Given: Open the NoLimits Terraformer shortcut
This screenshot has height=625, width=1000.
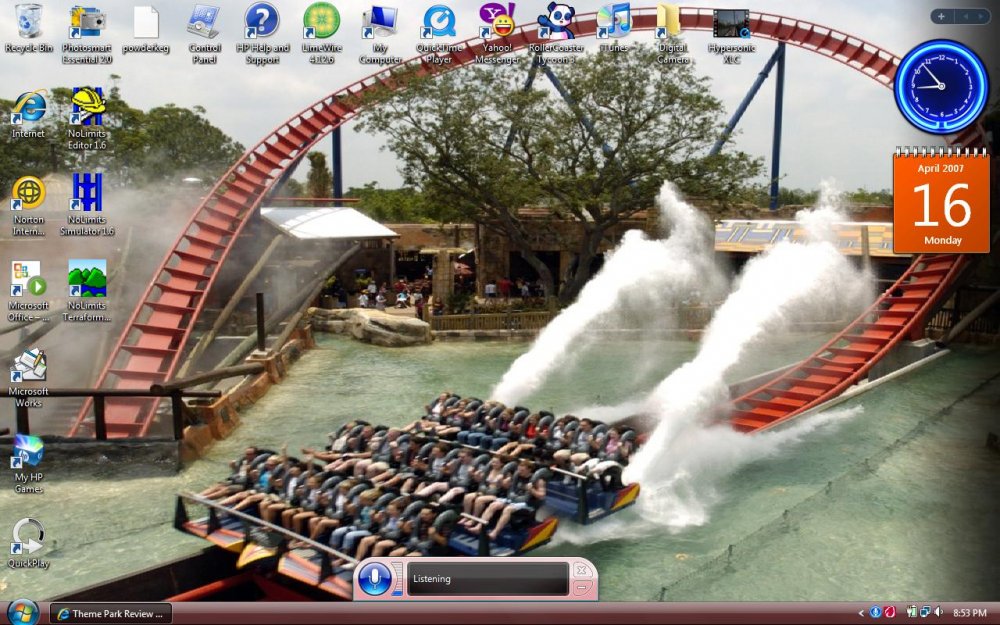Looking at the screenshot, I should click(87, 280).
